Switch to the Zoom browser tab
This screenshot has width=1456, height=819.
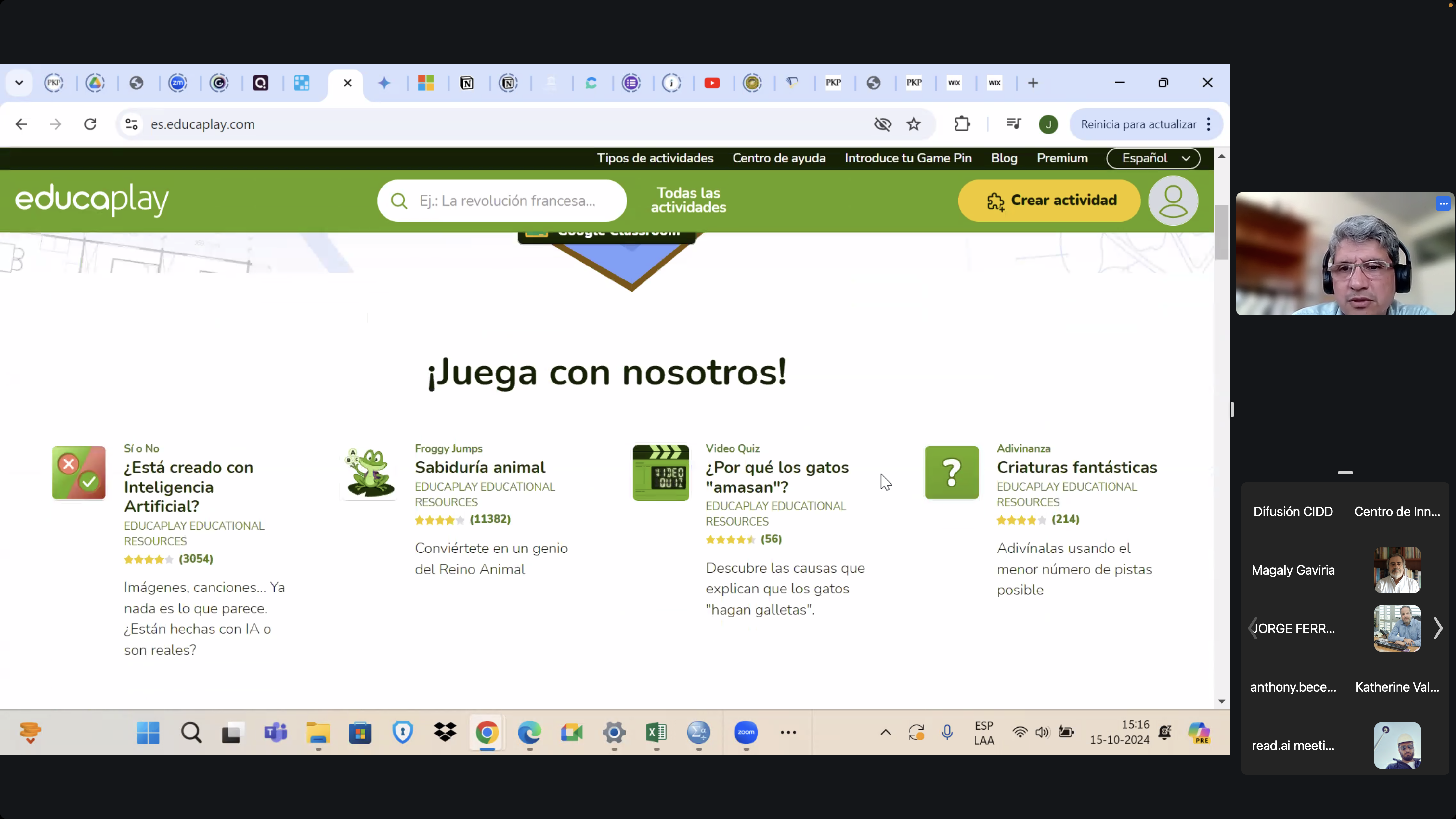pos(178,83)
